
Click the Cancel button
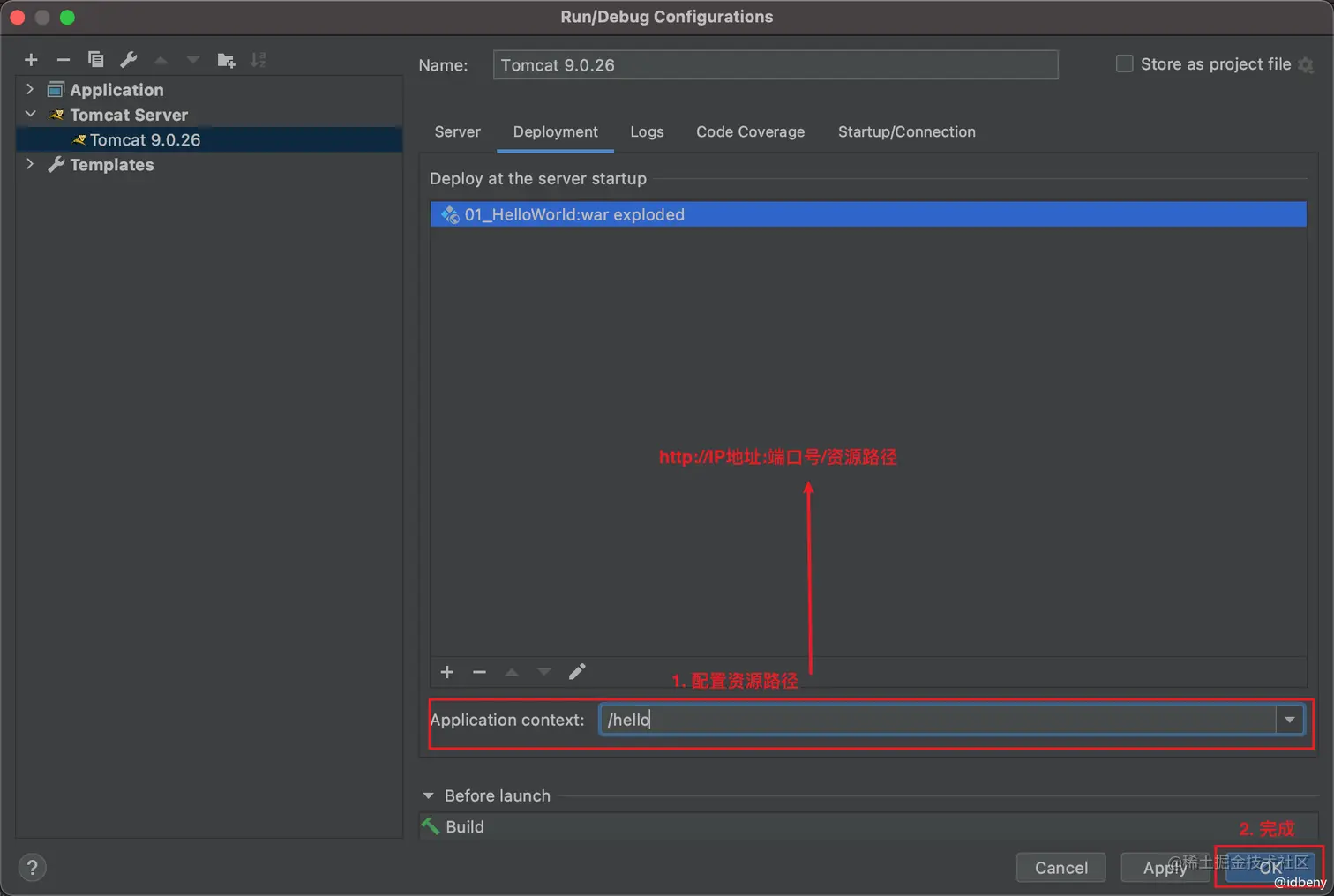point(1060,868)
